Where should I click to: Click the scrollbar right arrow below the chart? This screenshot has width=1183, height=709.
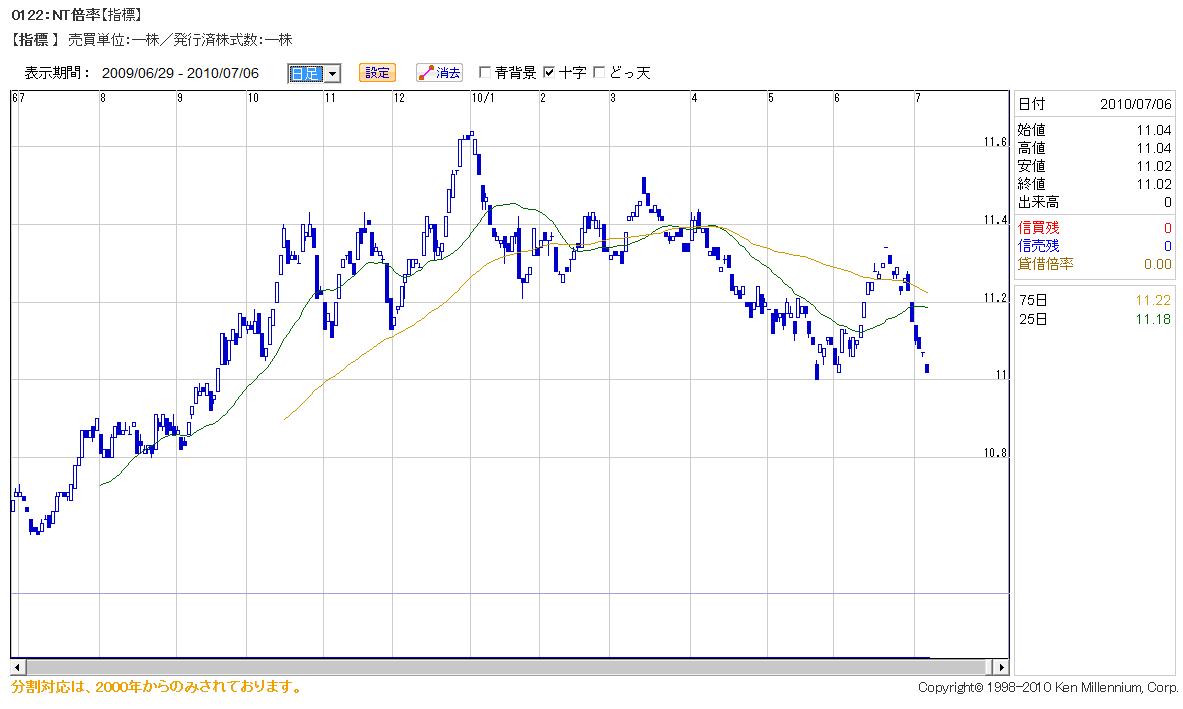(x=1001, y=667)
